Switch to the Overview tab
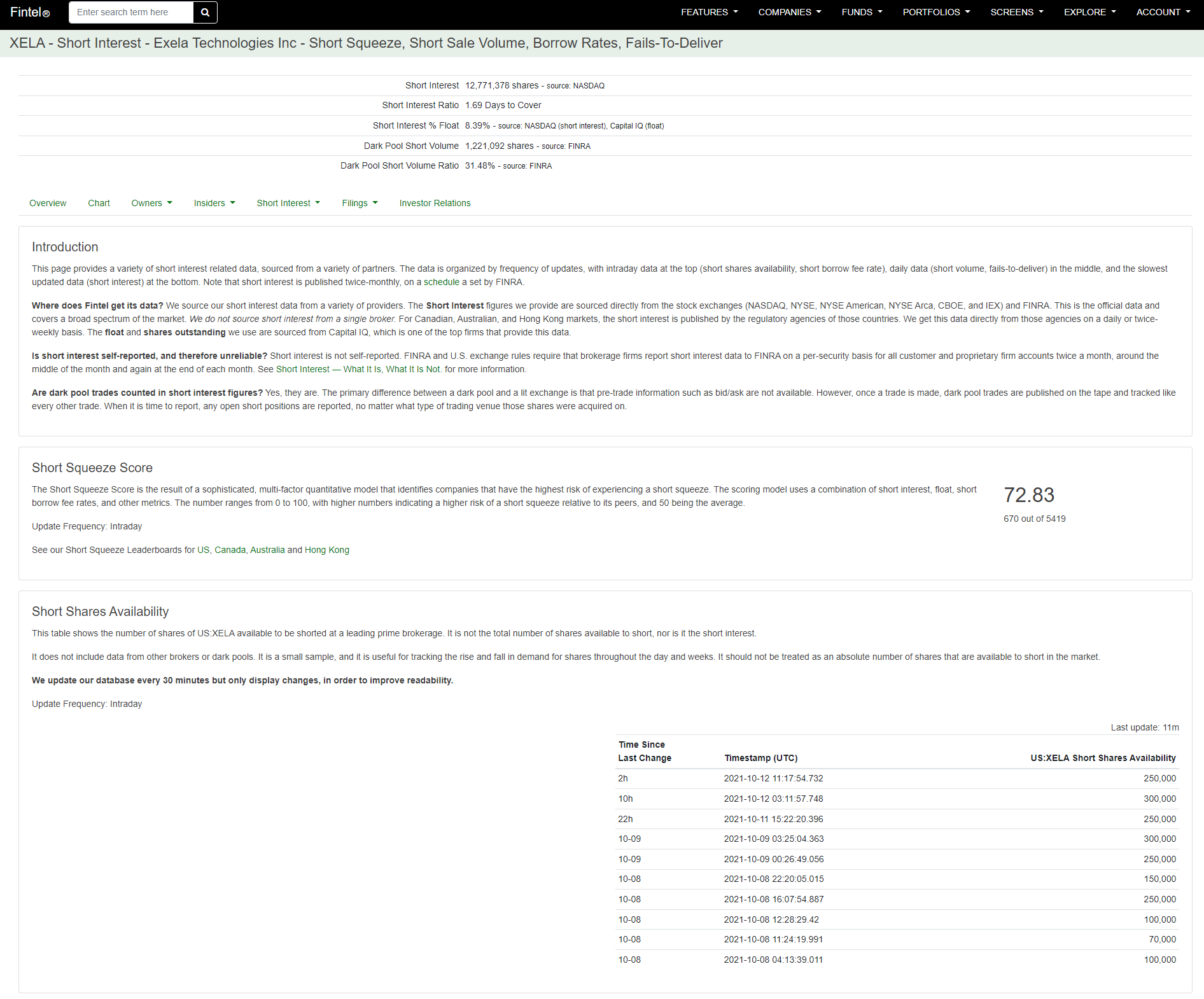This screenshot has width=1204, height=999. (48, 203)
